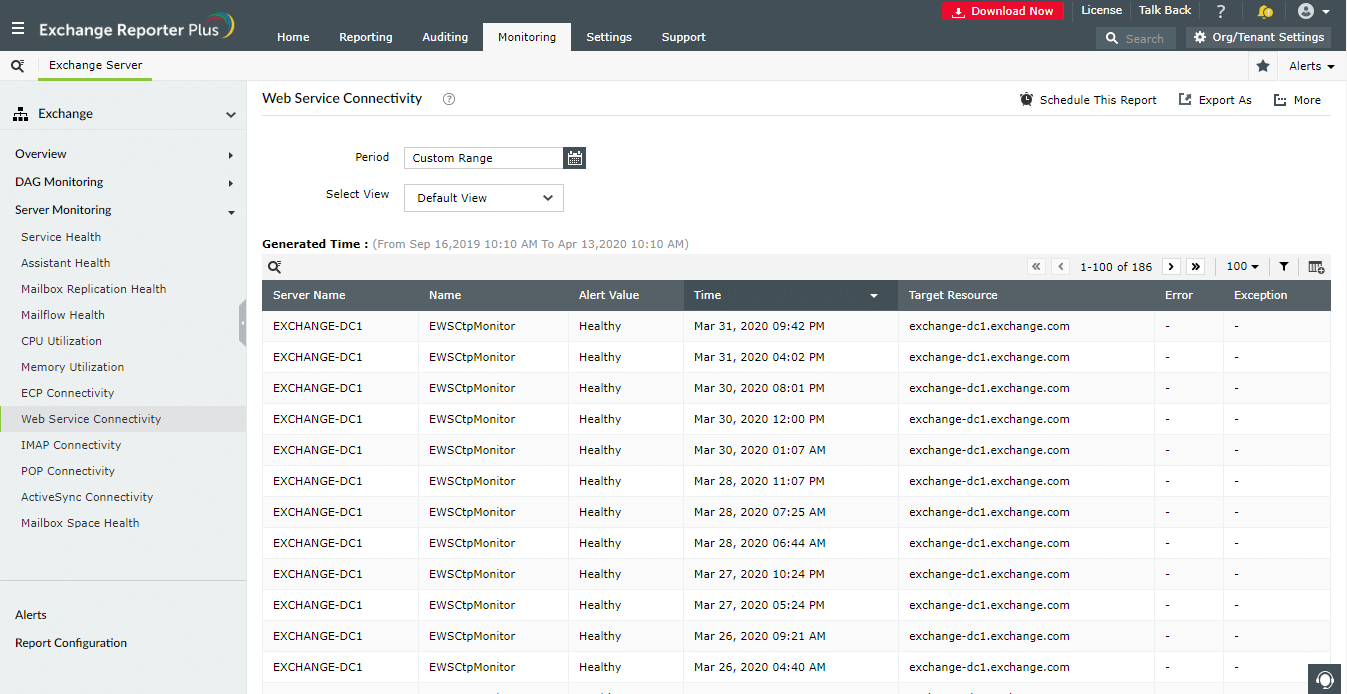Open the Default View dropdown
This screenshot has height=694, width=1347.
[x=484, y=198]
